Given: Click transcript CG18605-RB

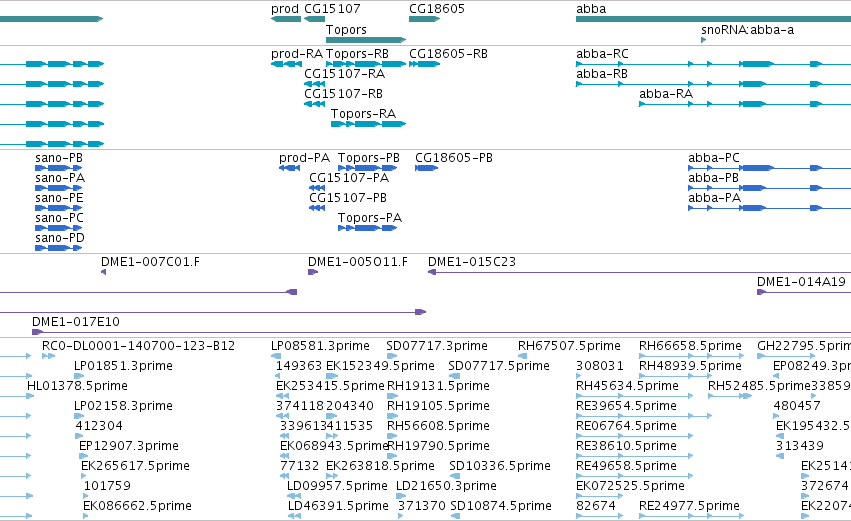Looking at the screenshot, I should coord(424,64).
